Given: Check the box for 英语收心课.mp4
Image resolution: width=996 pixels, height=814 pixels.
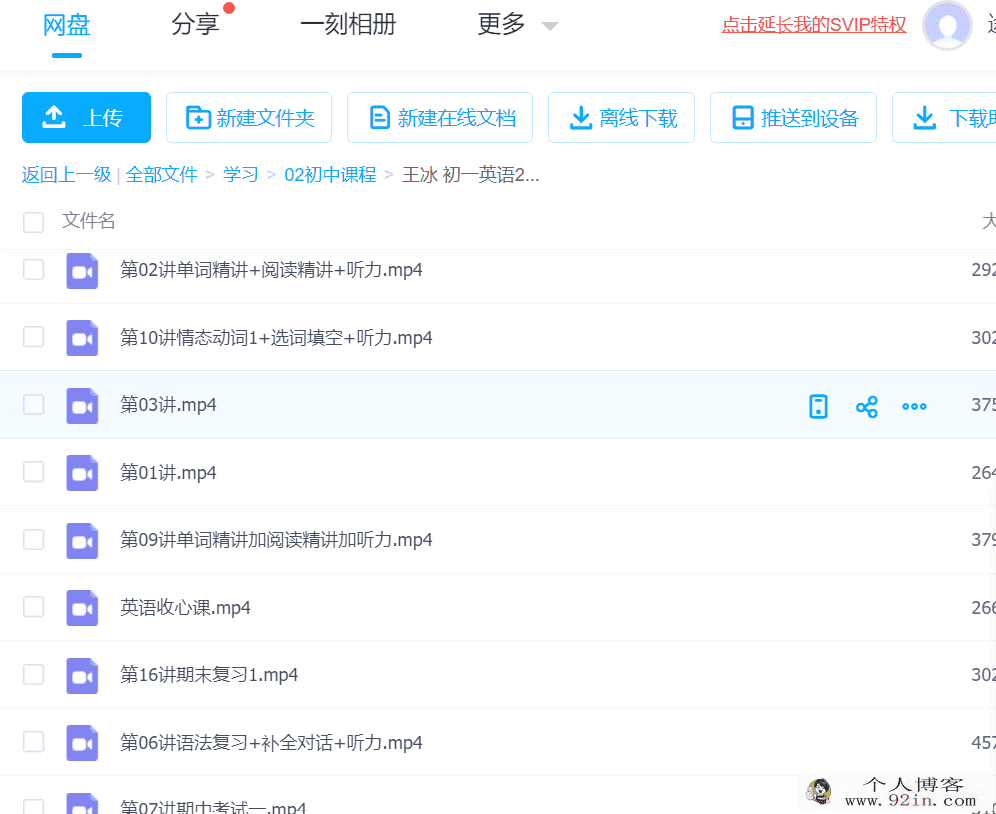Looking at the screenshot, I should click(34, 607).
